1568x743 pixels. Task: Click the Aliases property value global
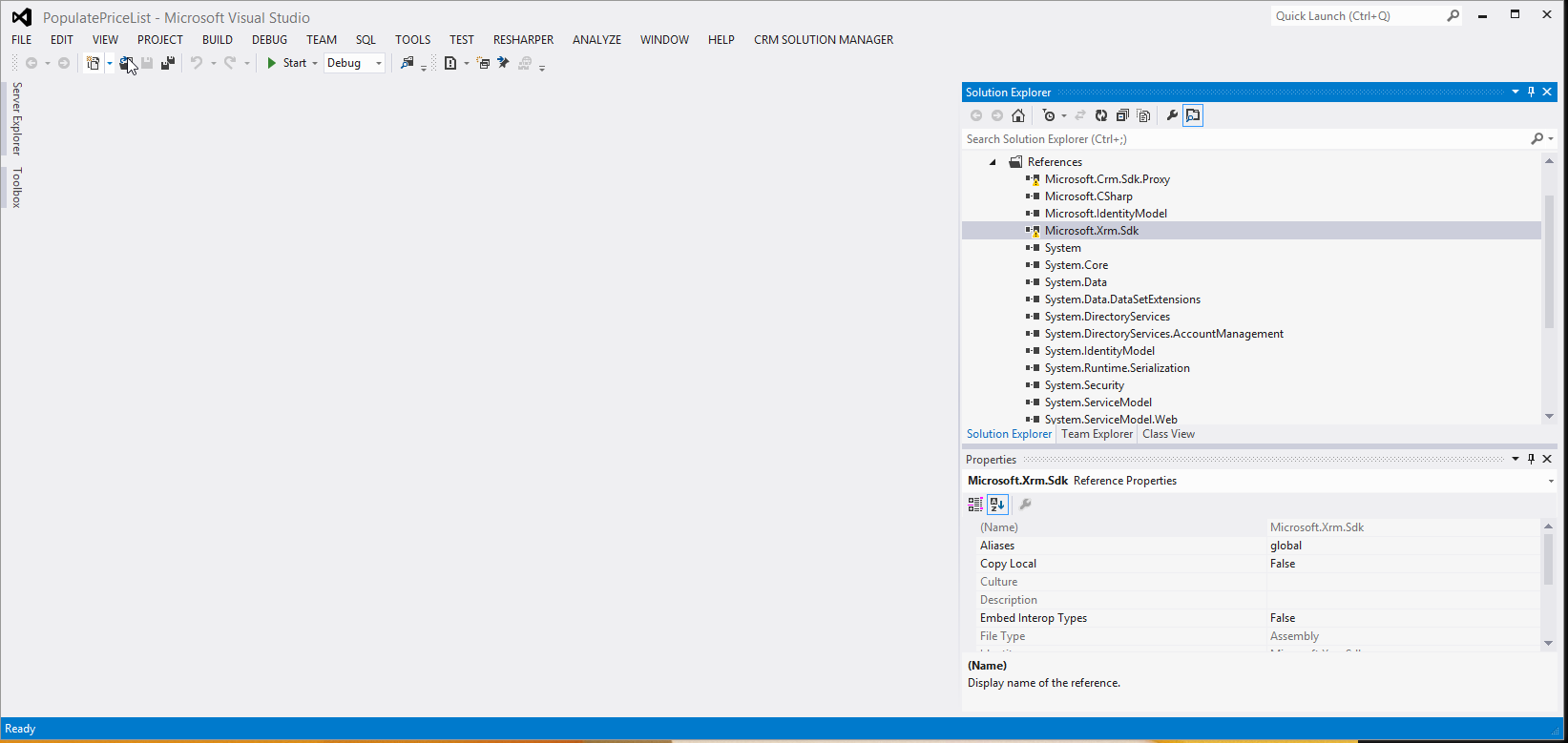coord(1286,546)
